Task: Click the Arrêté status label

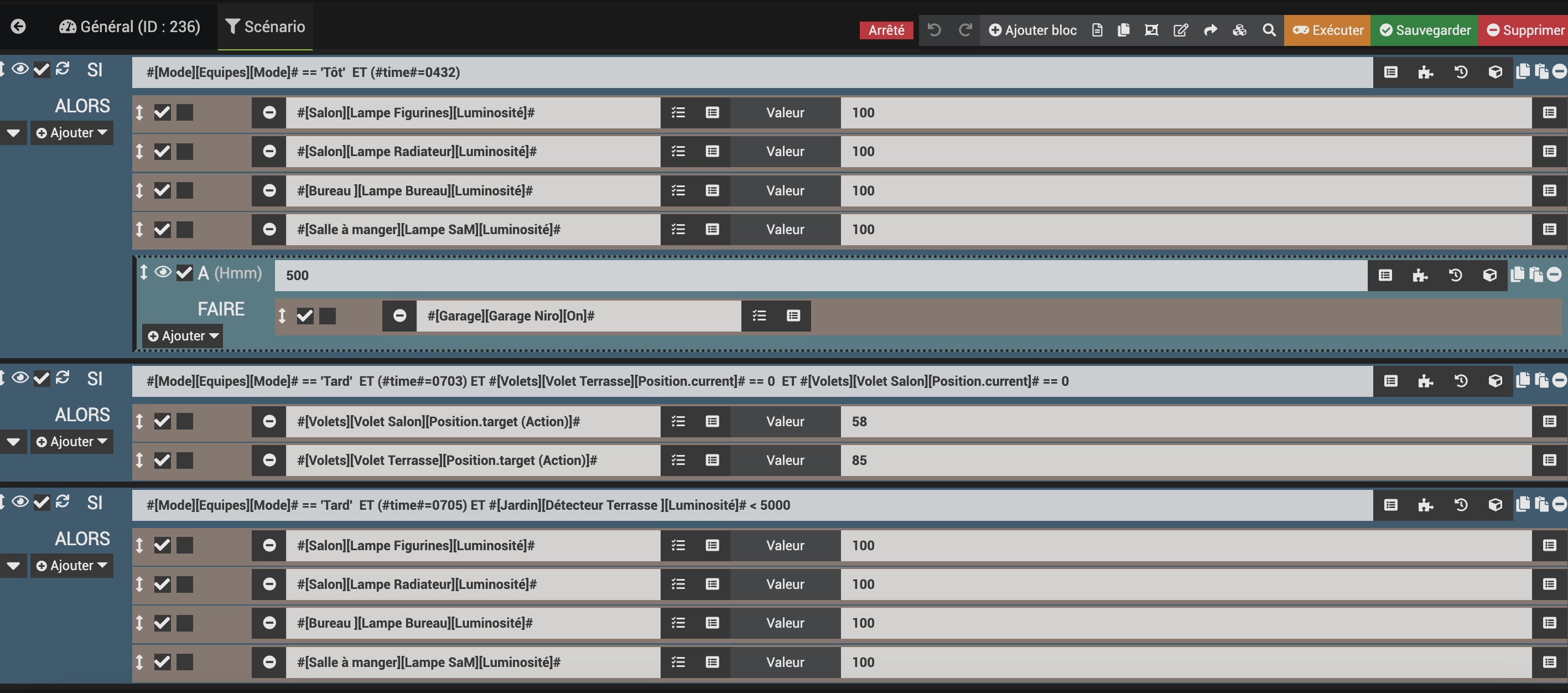Action: (886, 30)
